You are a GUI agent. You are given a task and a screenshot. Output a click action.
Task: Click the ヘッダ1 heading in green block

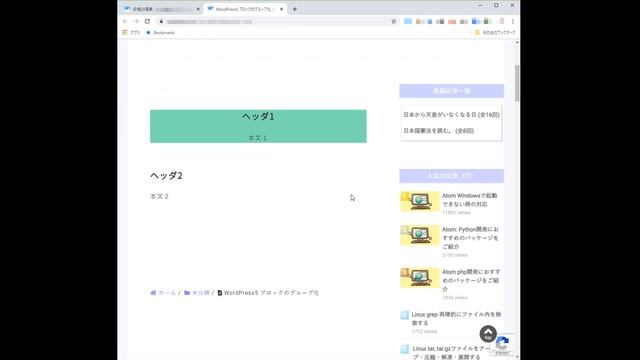click(x=258, y=116)
